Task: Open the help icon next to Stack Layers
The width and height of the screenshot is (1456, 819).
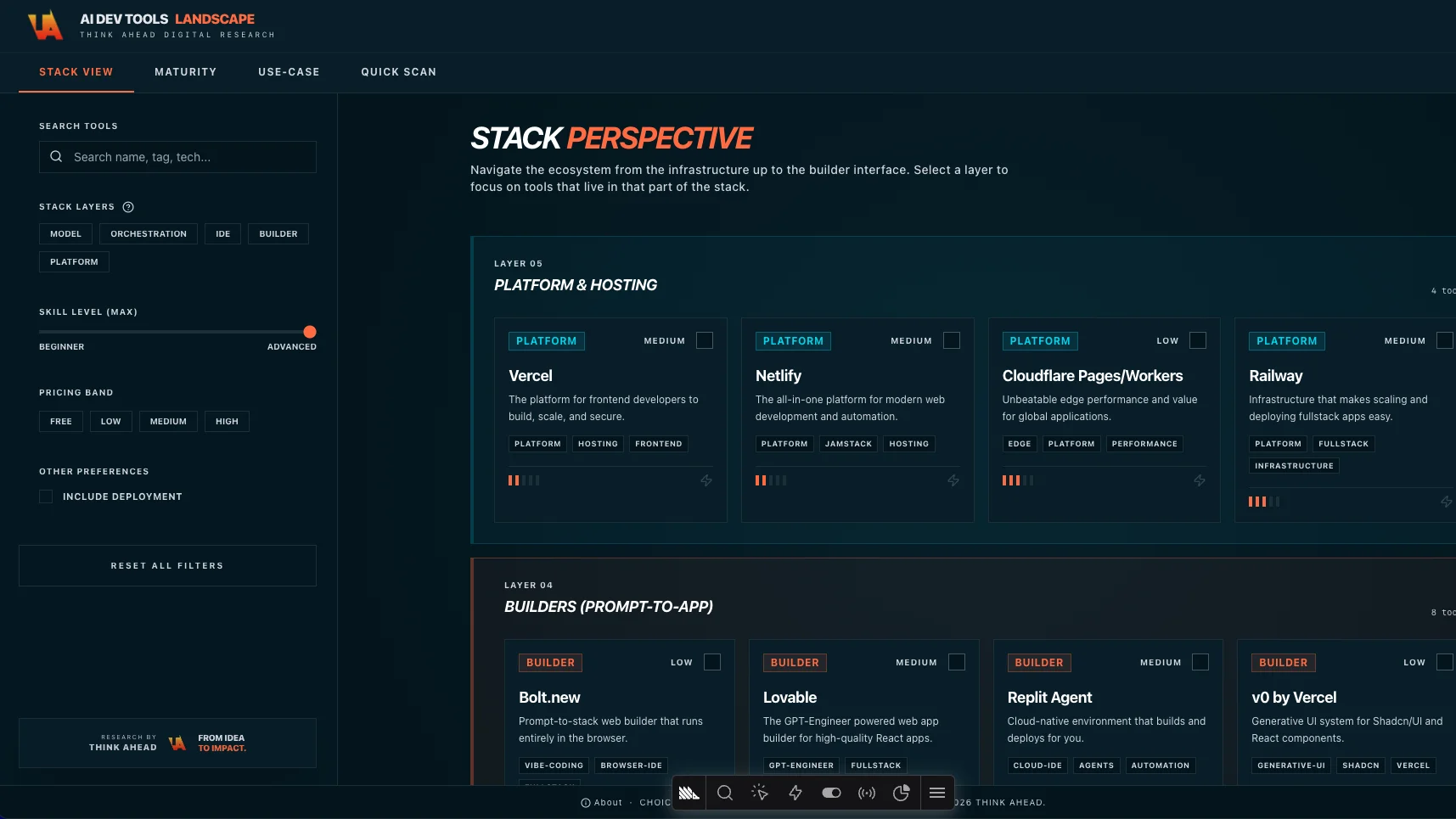Action: [128, 206]
